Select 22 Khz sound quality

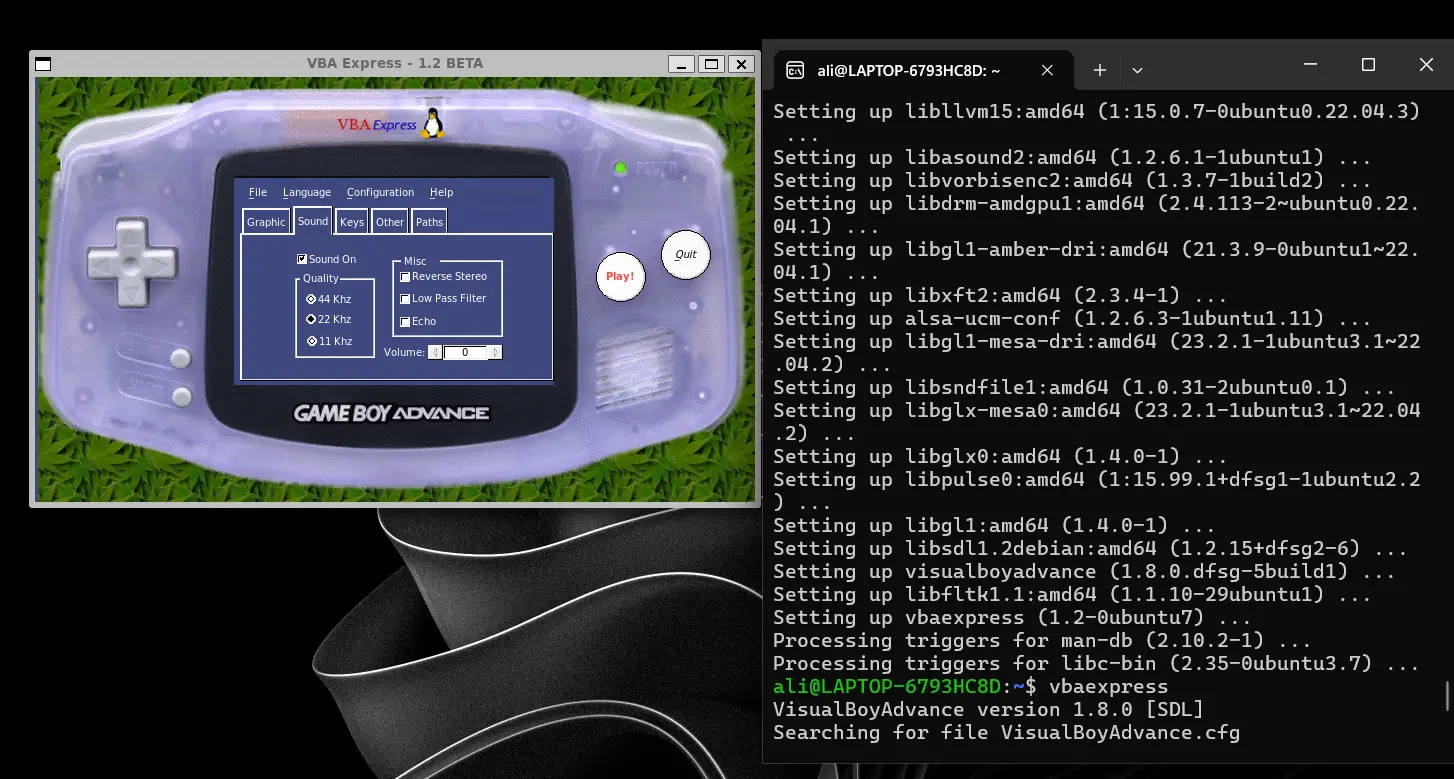pos(311,320)
